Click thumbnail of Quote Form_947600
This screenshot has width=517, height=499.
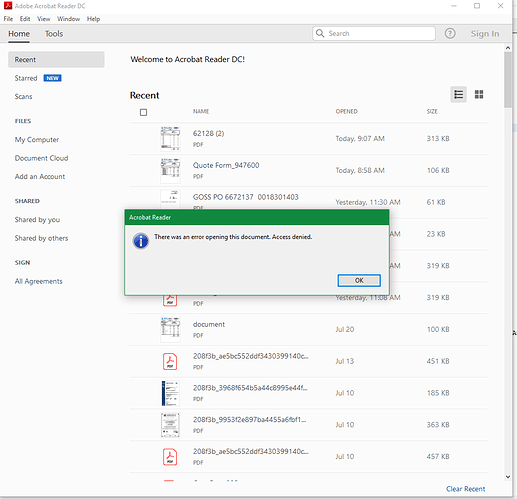pos(170,171)
